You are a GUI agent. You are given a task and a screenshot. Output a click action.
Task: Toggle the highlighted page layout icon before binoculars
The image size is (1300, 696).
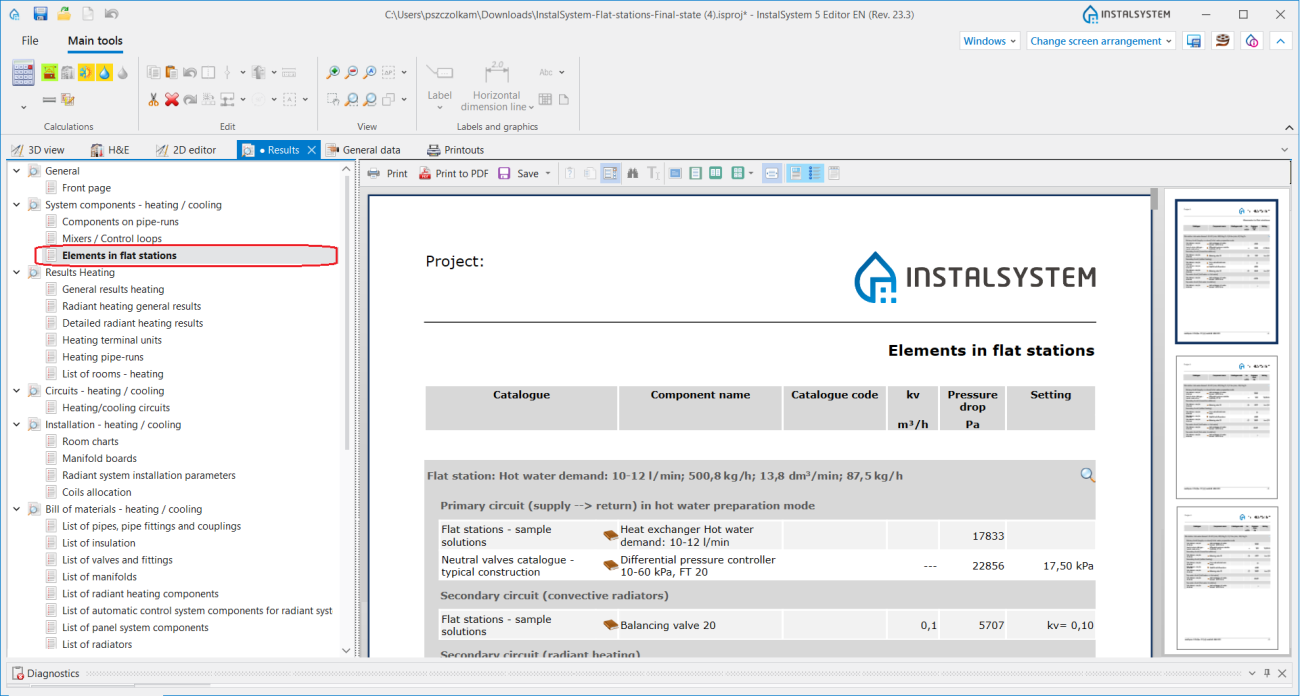tap(611, 173)
